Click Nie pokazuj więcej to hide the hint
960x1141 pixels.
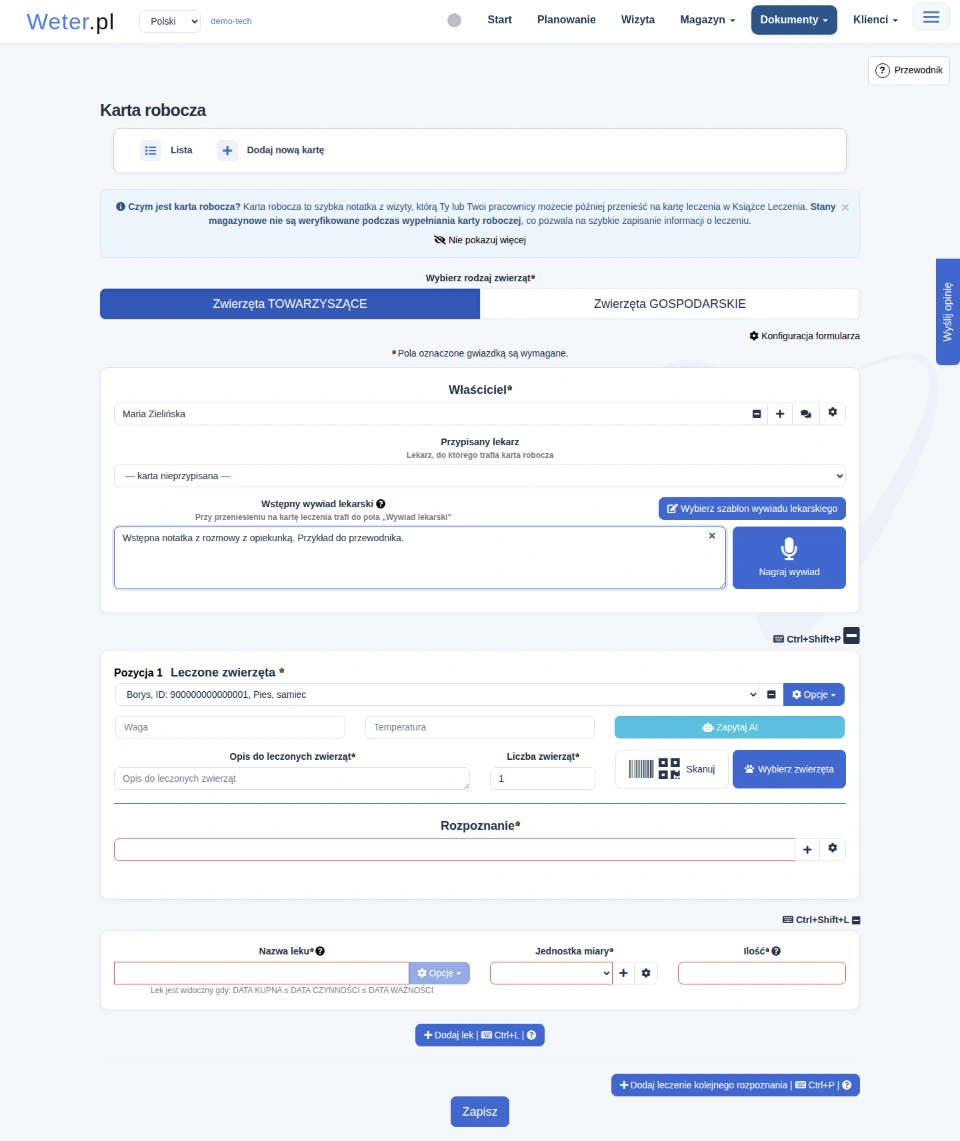pos(480,240)
